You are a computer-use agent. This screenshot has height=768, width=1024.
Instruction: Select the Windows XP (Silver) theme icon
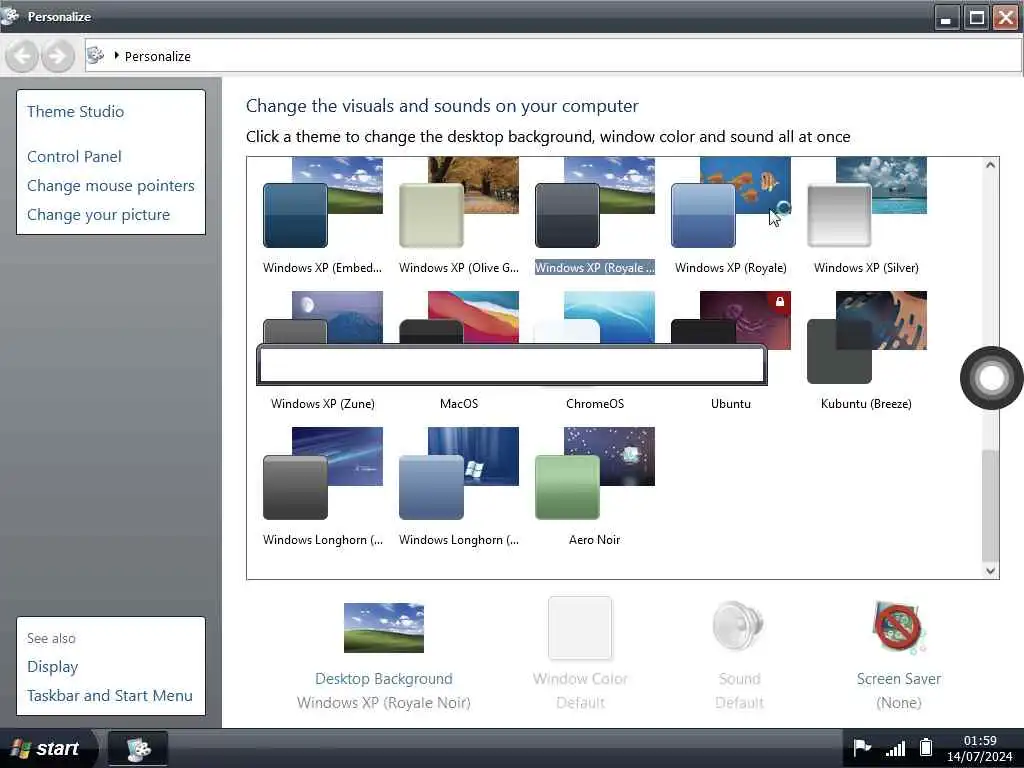click(867, 202)
